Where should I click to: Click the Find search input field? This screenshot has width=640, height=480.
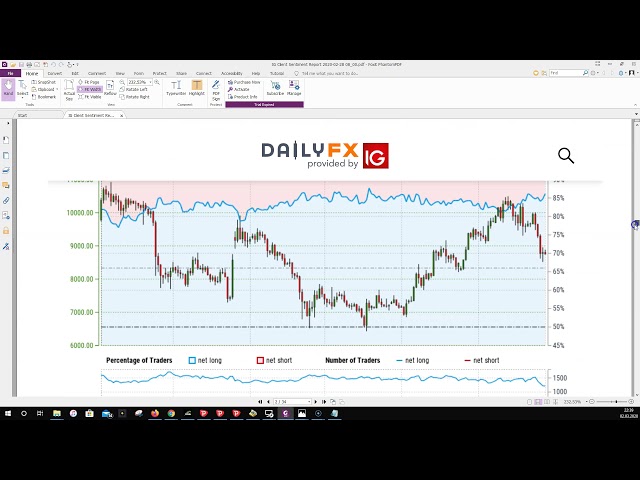565,73
